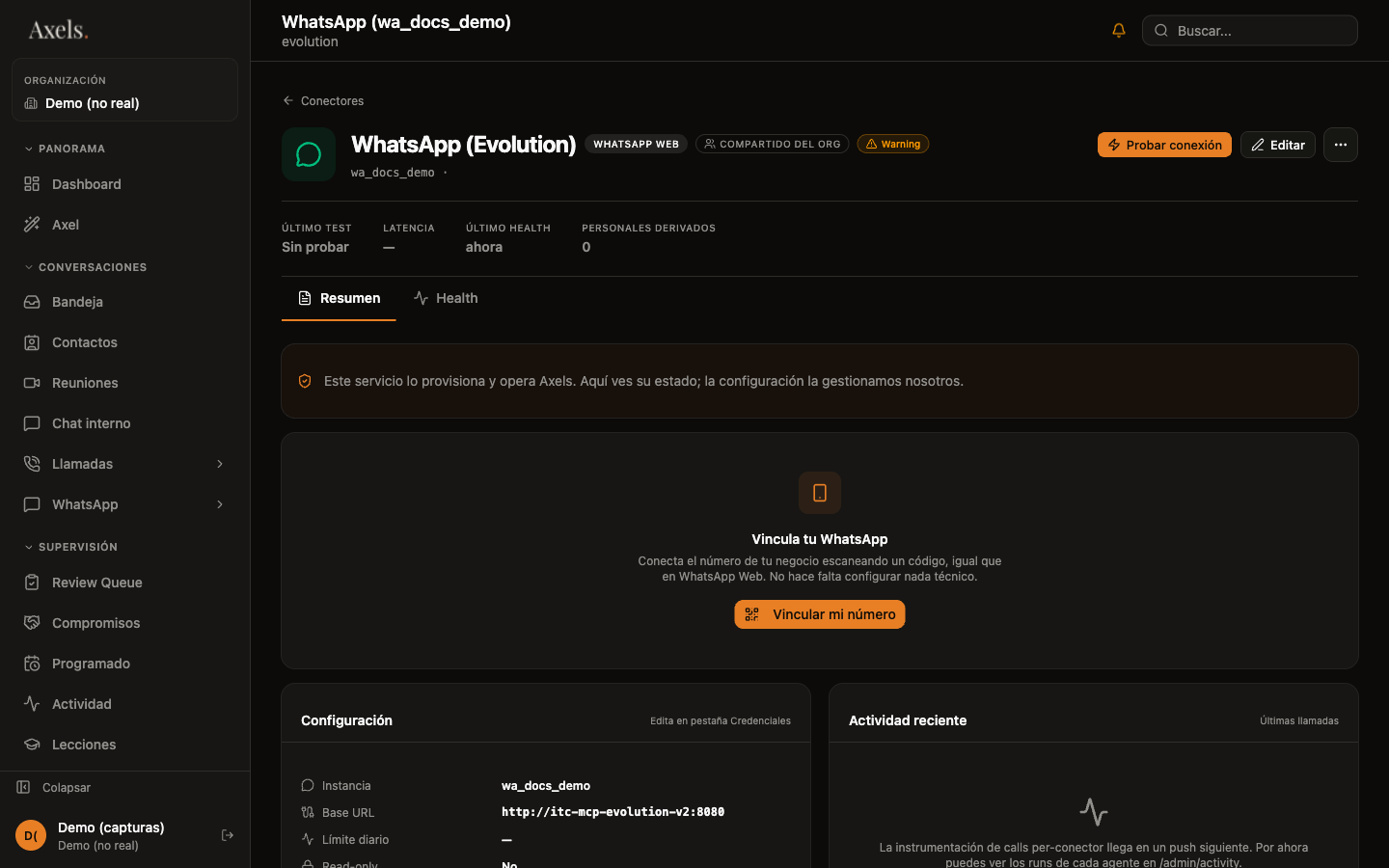Viewport: 1389px width, 868px height.
Task: Click the COMPARTIDO DEL ORG badge
Action: (773, 144)
